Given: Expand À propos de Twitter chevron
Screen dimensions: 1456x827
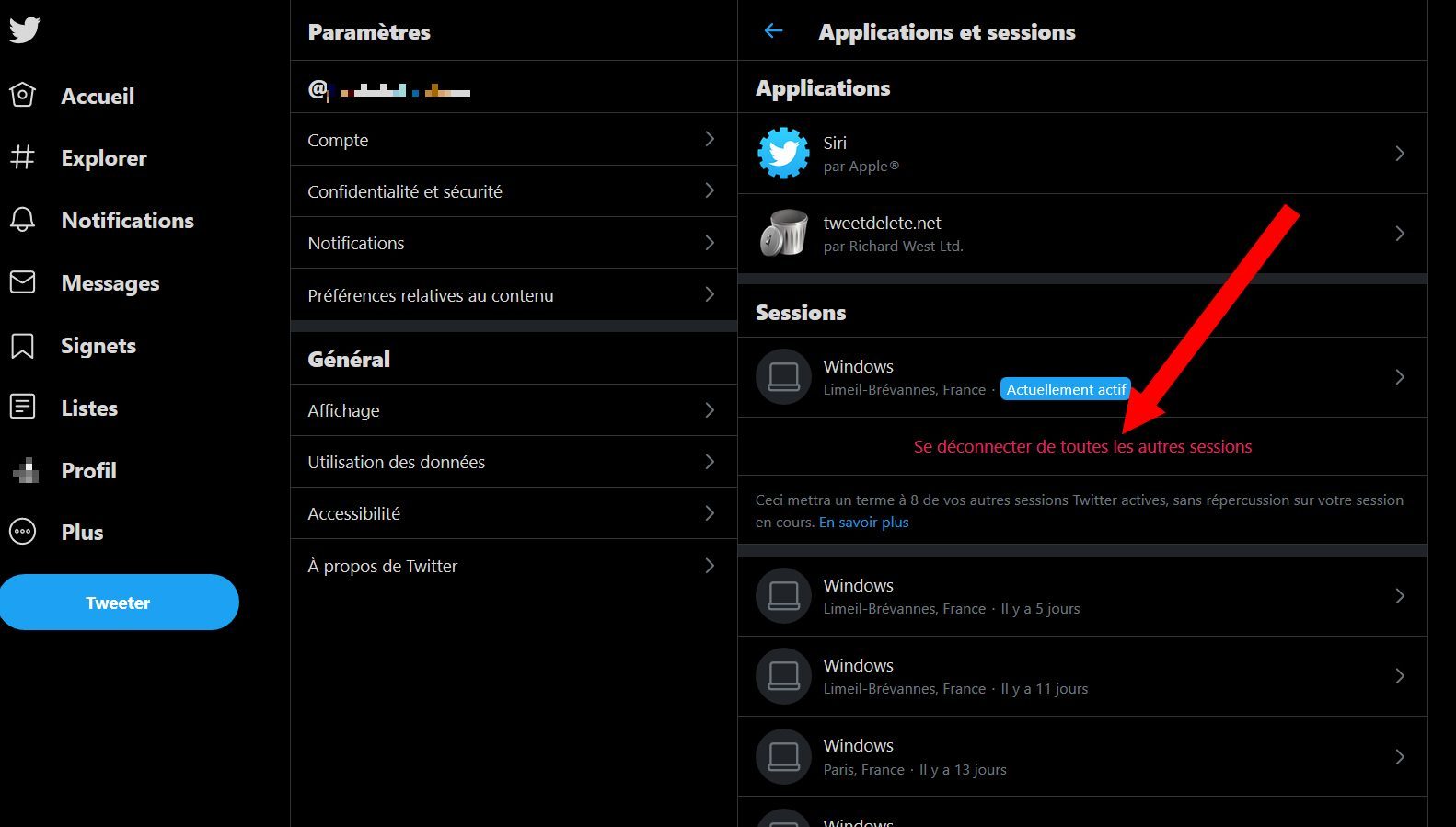Looking at the screenshot, I should [x=710, y=566].
